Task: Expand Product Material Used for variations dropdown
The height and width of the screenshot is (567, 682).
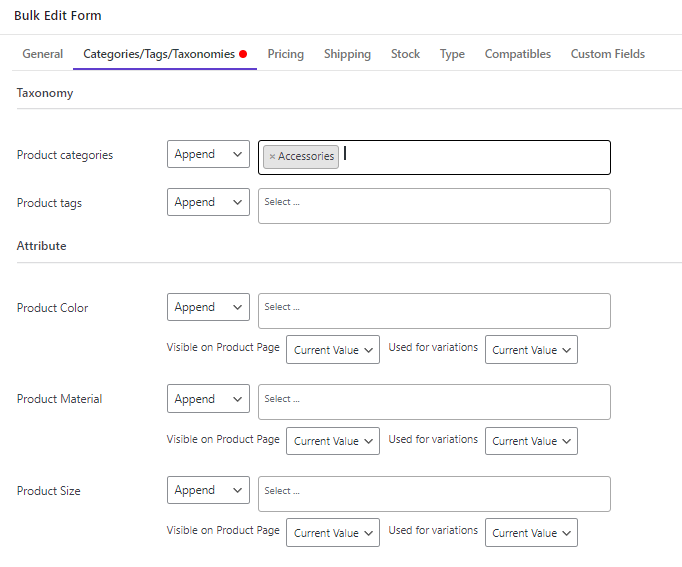Action: click(531, 441)
